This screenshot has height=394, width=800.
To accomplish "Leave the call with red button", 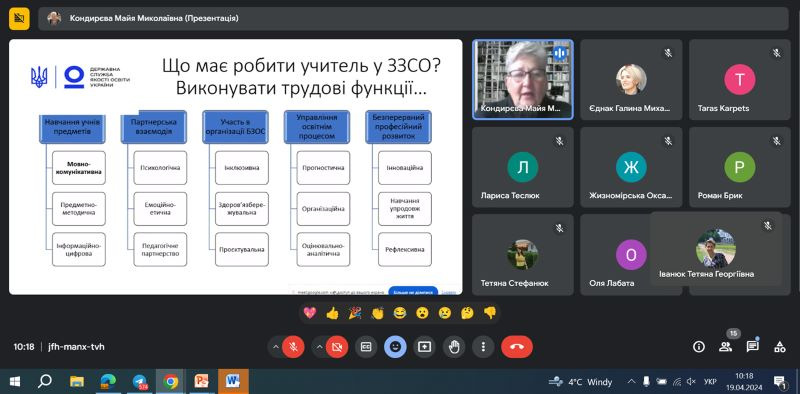I will [517, 347].
